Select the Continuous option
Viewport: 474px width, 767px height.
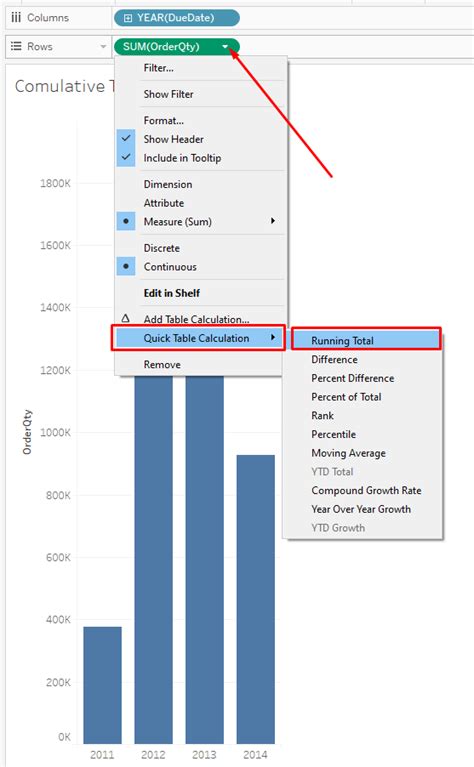pos(170,267)
